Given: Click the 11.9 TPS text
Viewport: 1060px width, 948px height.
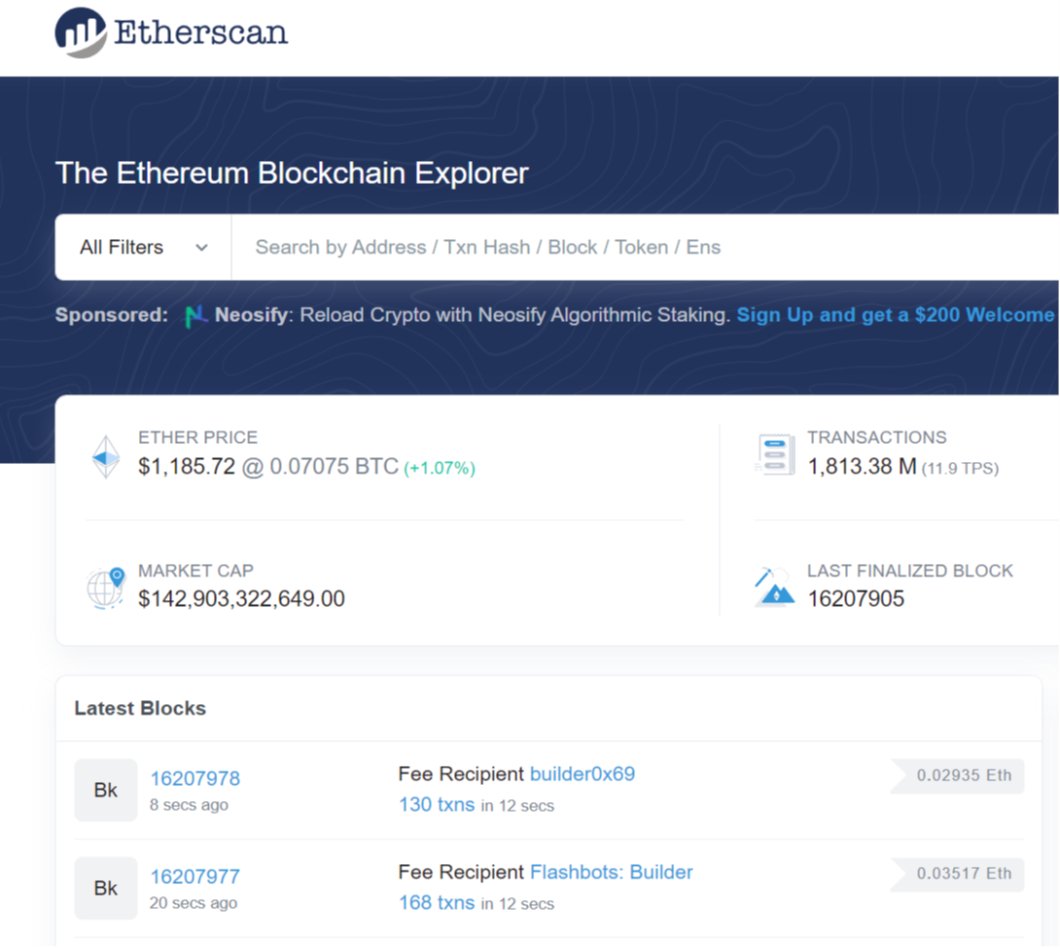Looking at the screenshot, I should pos(960,468).
